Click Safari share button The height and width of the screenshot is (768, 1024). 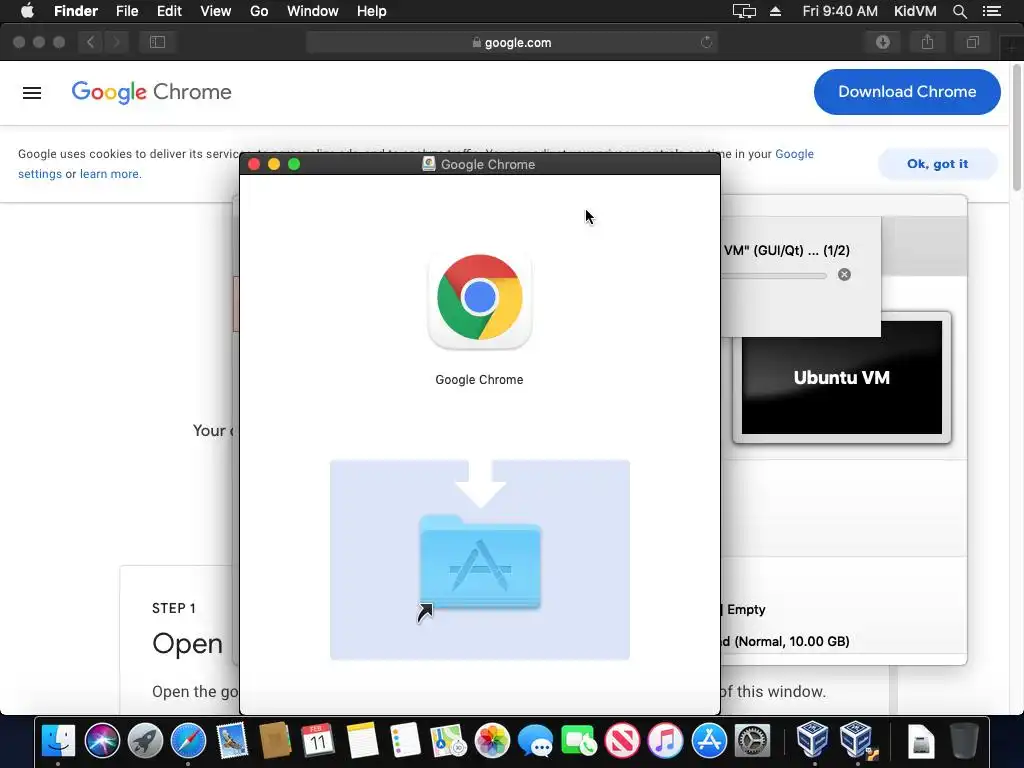pos(927,42)
